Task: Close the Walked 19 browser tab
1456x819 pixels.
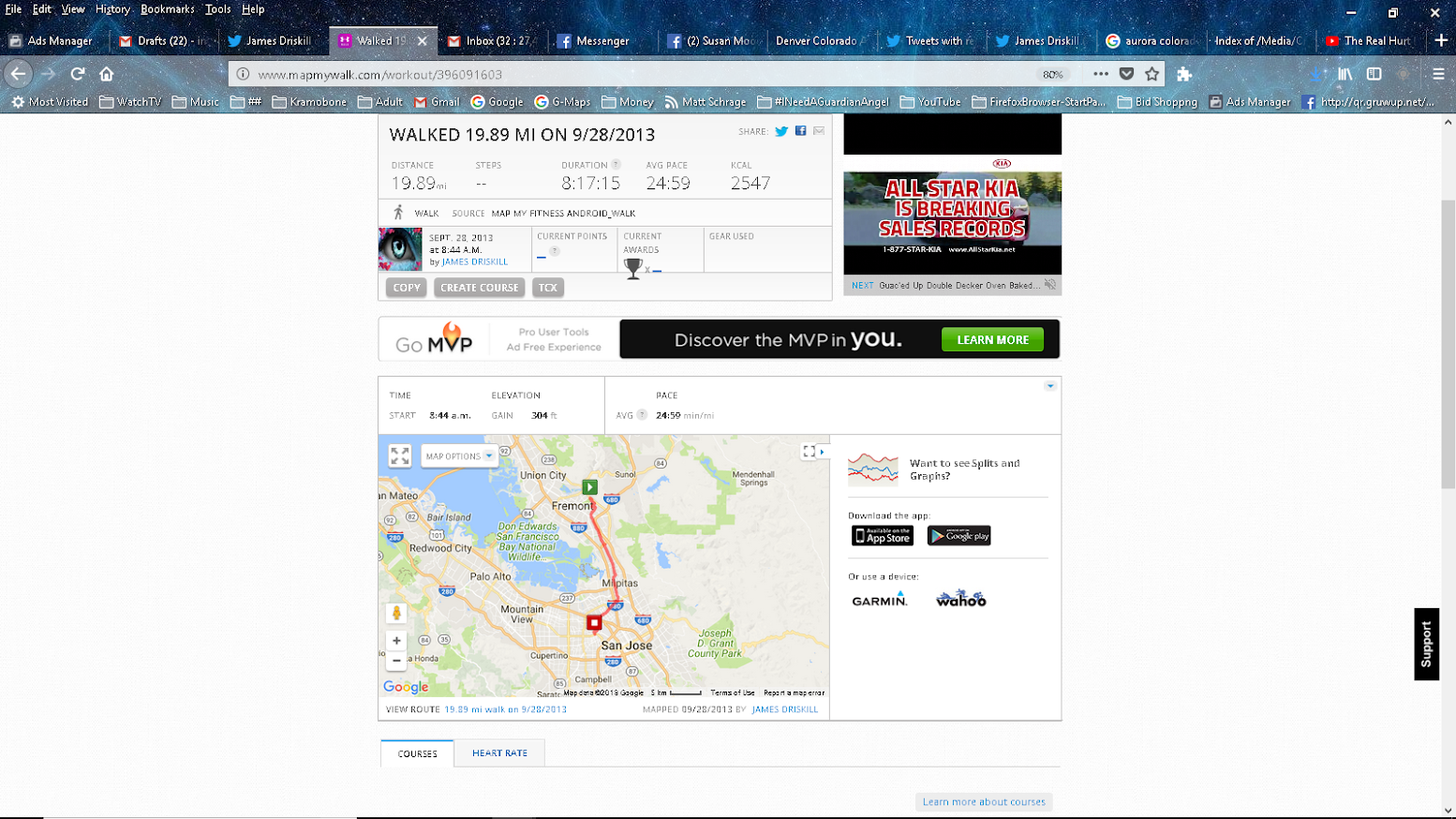Action: [x=423, y=40]
